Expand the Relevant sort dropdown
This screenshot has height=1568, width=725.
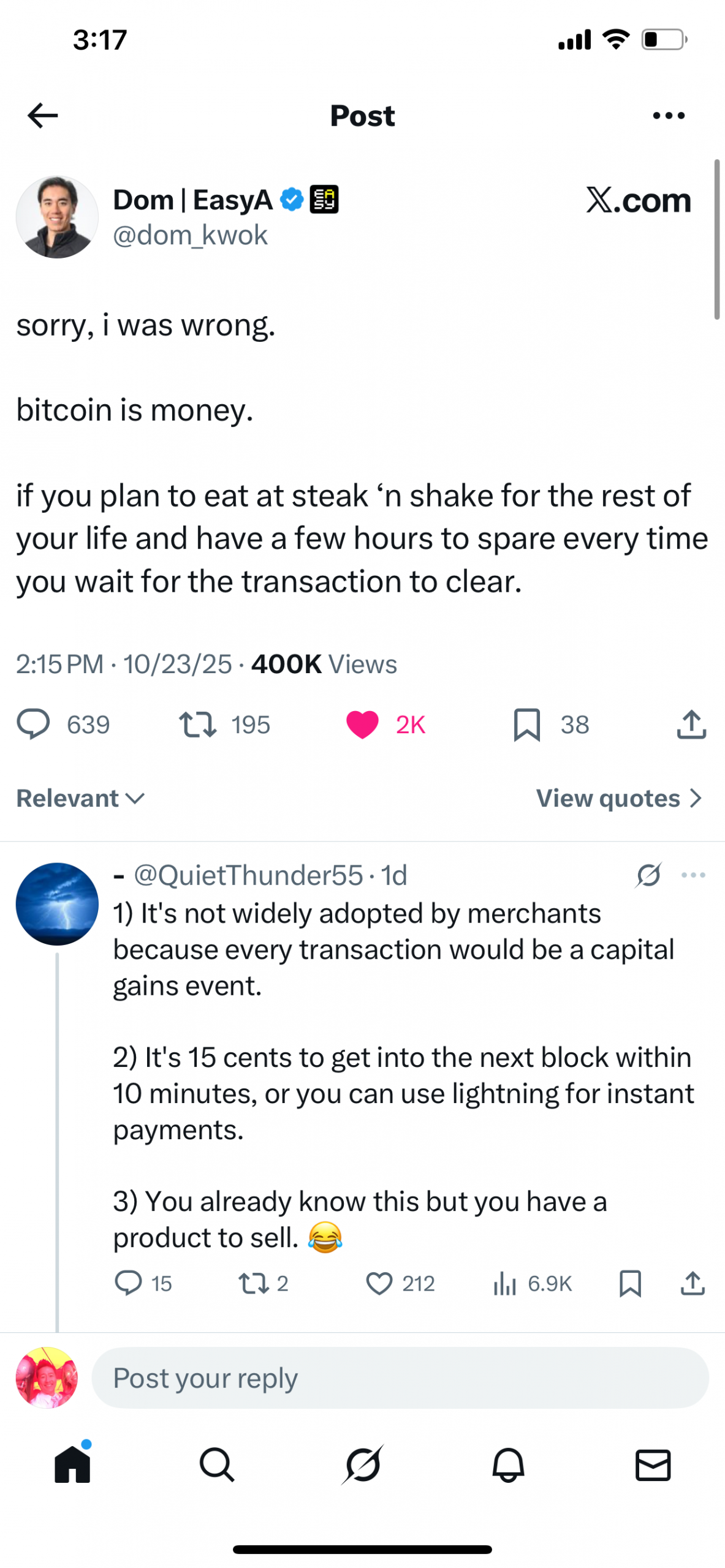[80, 798]
